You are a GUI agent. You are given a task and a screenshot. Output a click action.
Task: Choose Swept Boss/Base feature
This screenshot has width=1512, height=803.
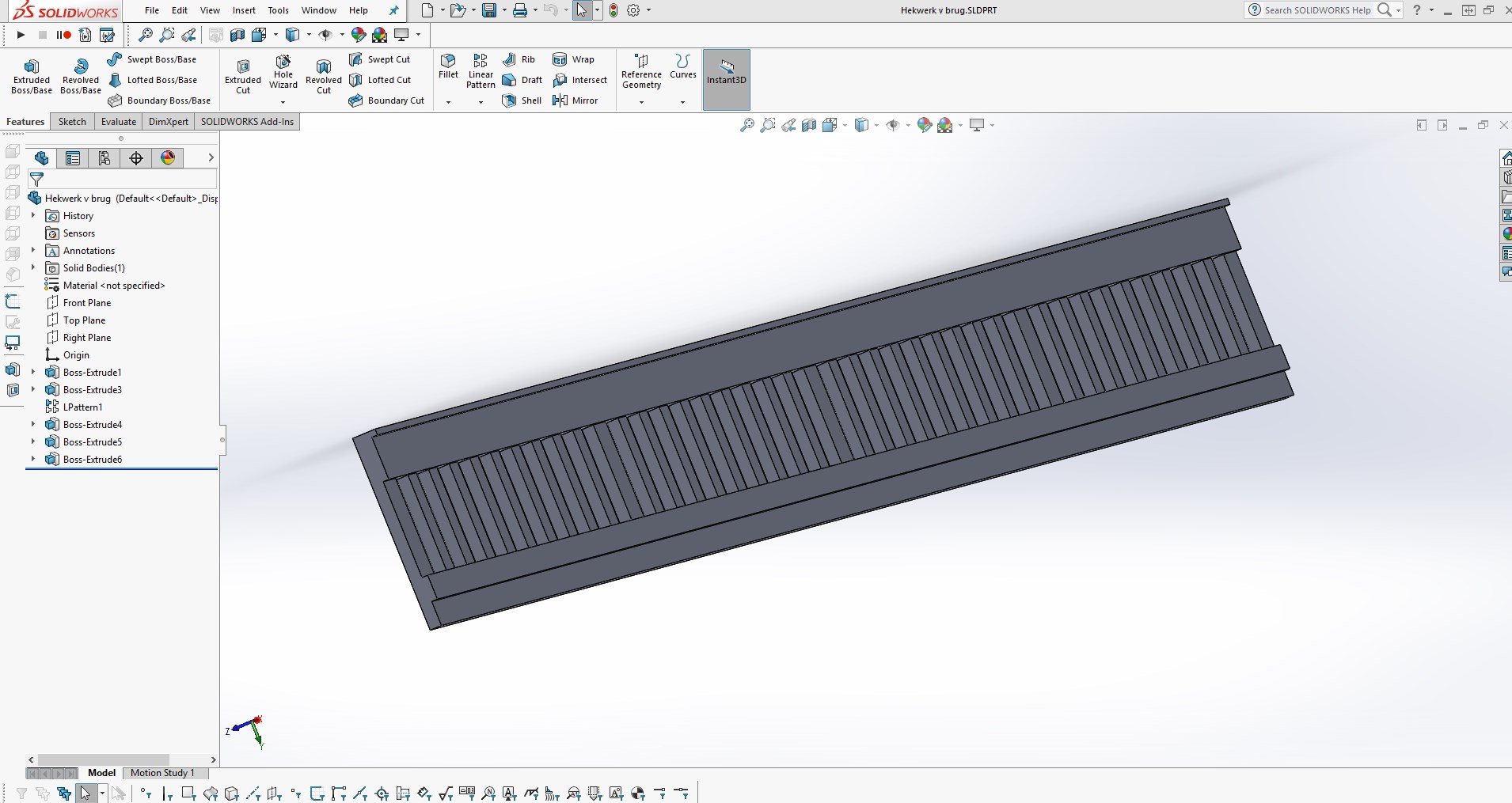[152, 59]
